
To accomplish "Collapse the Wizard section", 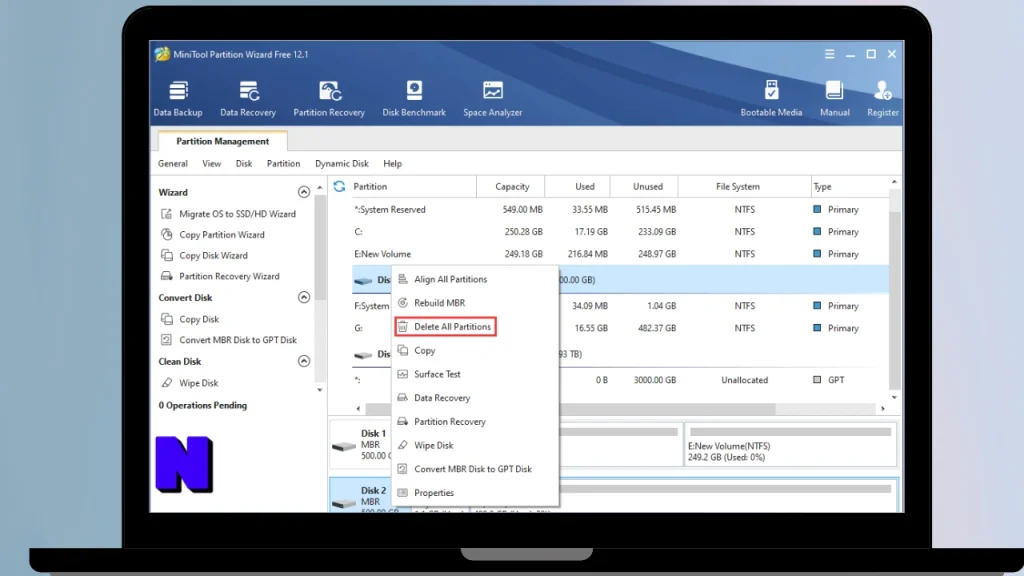I will (304, 192).
